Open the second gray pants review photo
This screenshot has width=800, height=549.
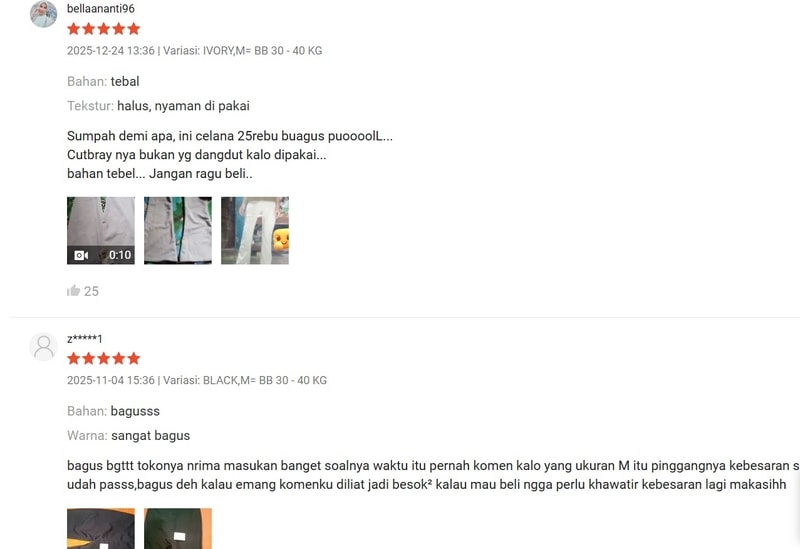click(178, 231)
